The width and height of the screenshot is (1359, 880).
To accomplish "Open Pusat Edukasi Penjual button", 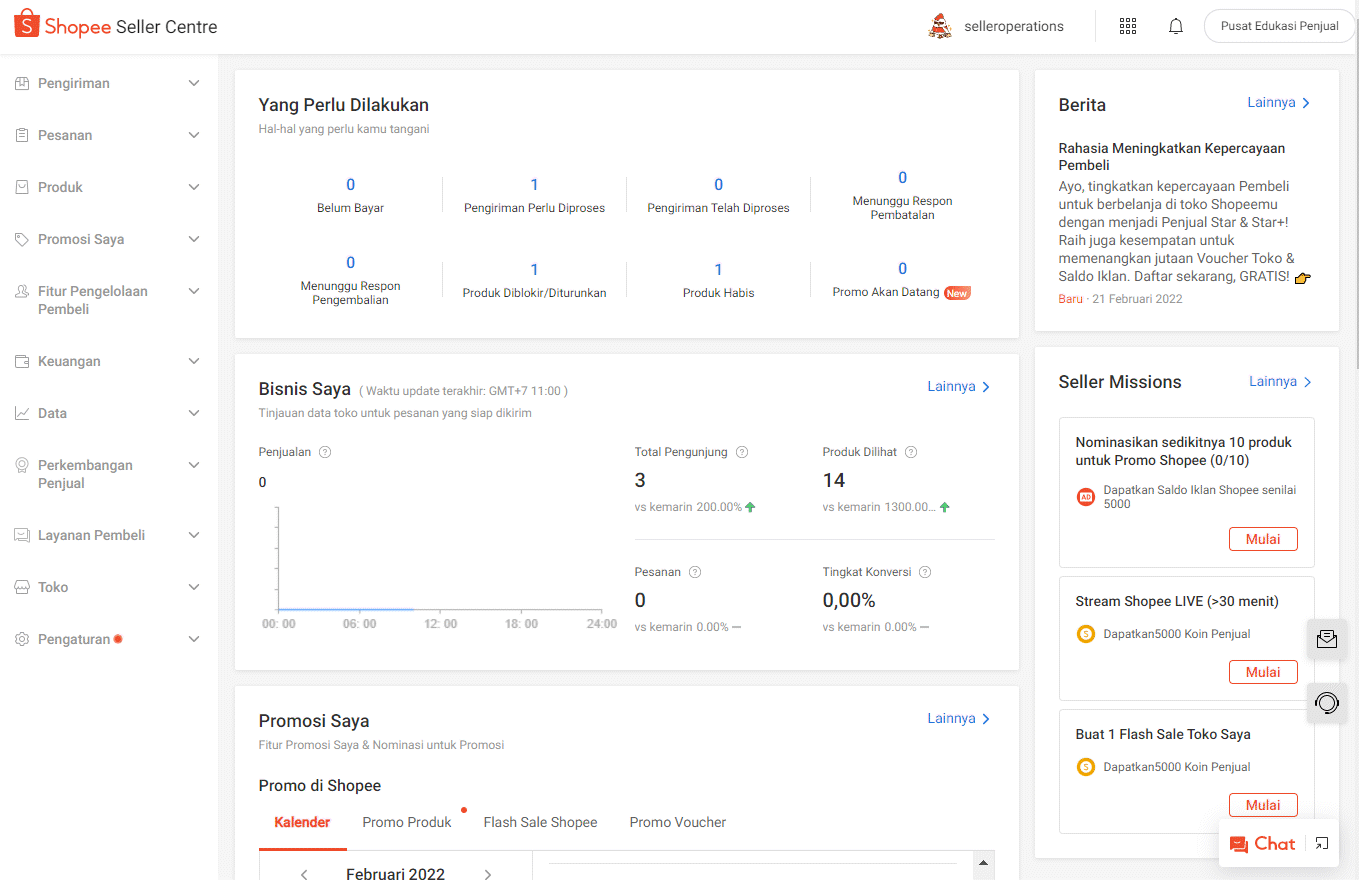I will pos(1279,26).
